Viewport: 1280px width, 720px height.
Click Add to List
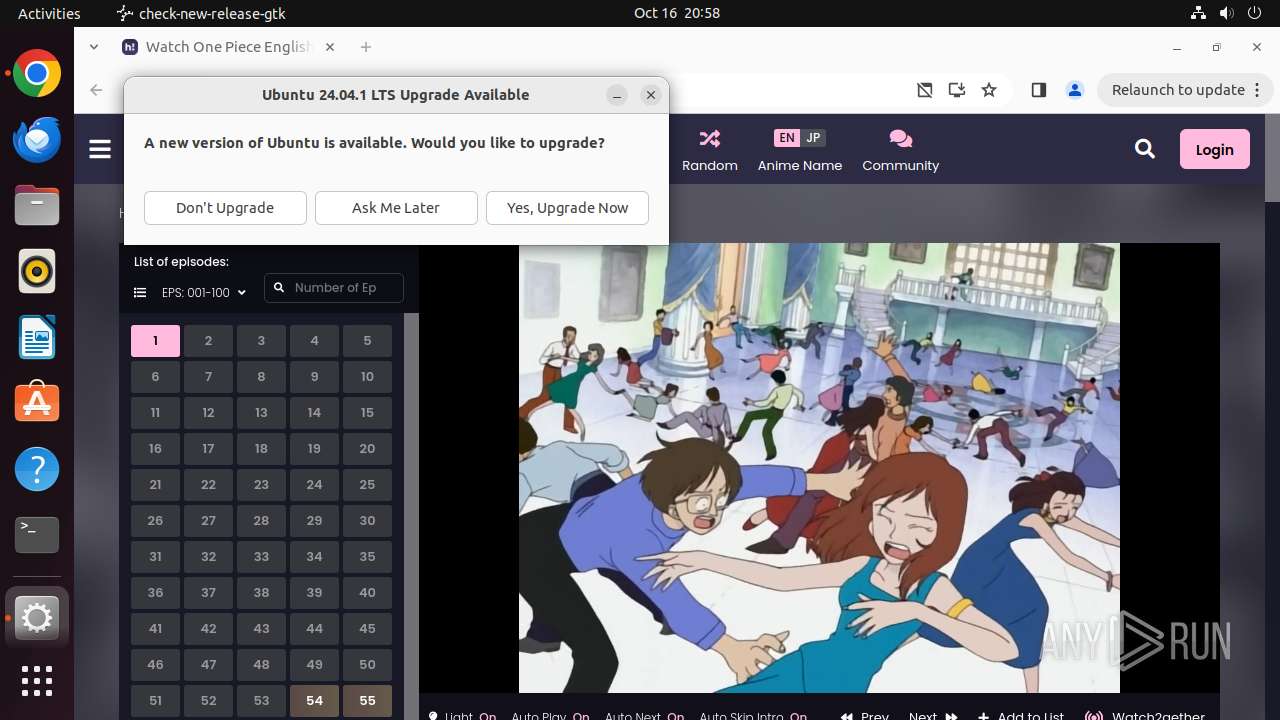point(1021,716)
